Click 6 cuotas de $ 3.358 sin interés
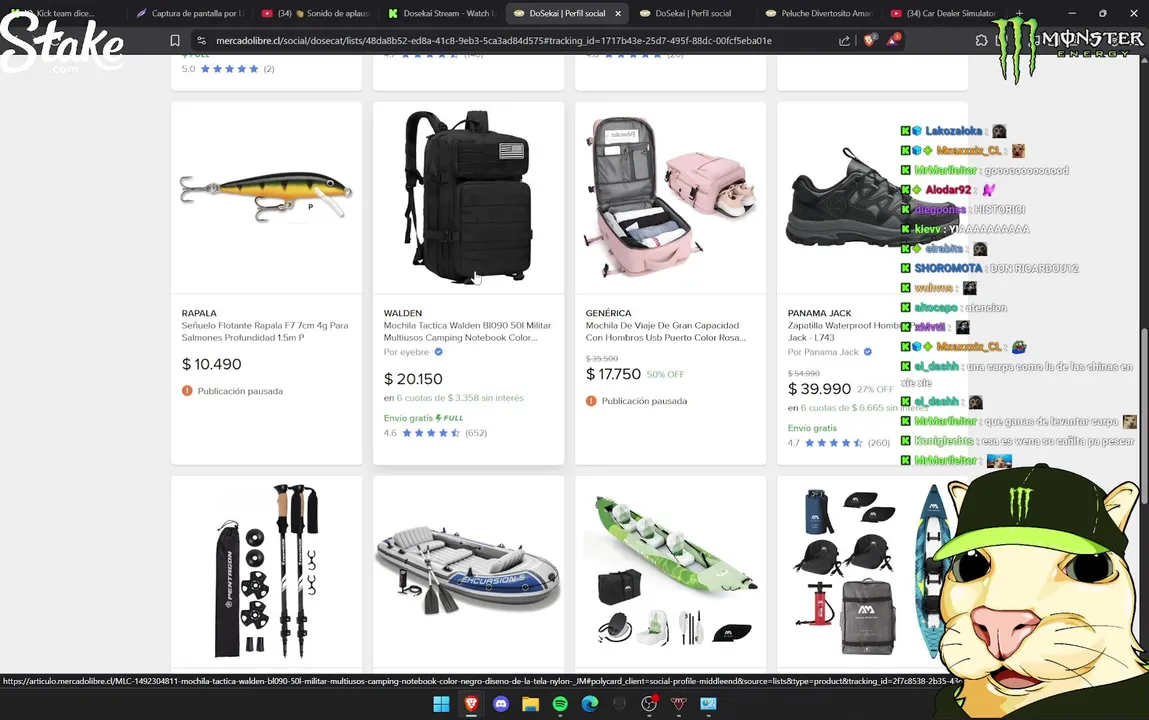Viewport: 1149px width, 720px height. (x=460, y=398)
